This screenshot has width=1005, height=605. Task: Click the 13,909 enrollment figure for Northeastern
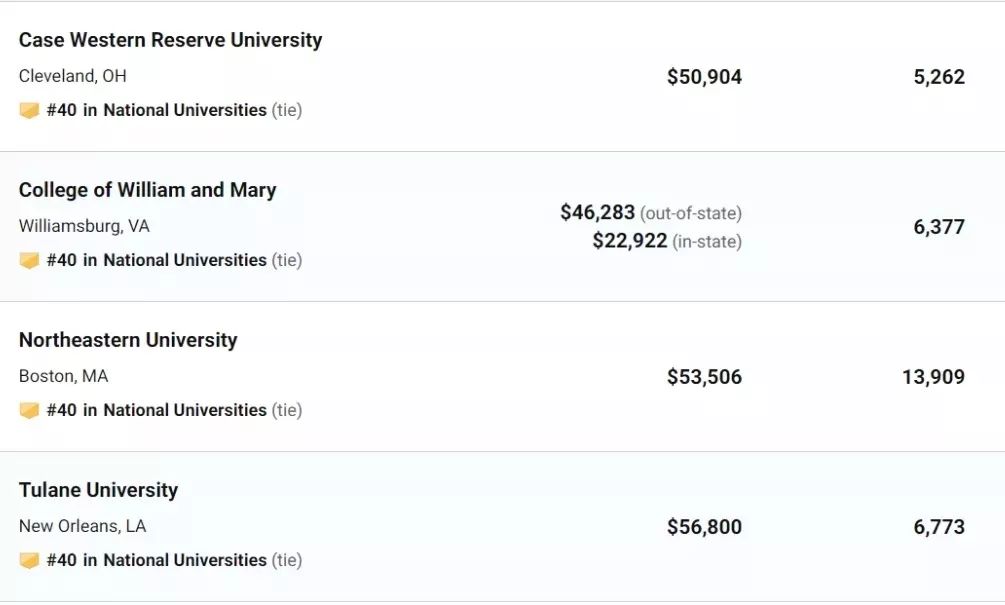pyautogui.click(x=933, y=377)
